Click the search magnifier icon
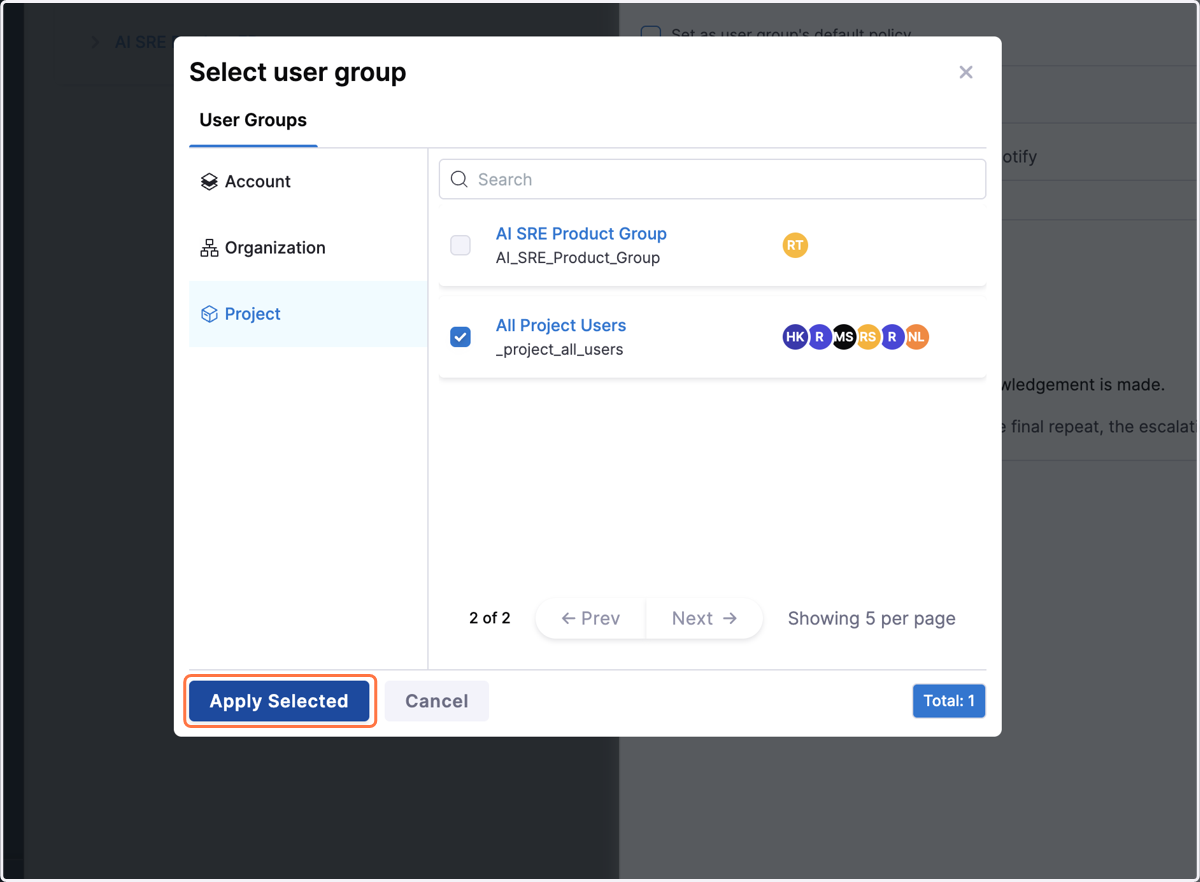This screenshot has width=1200, height=882. [x=459, y=179]
